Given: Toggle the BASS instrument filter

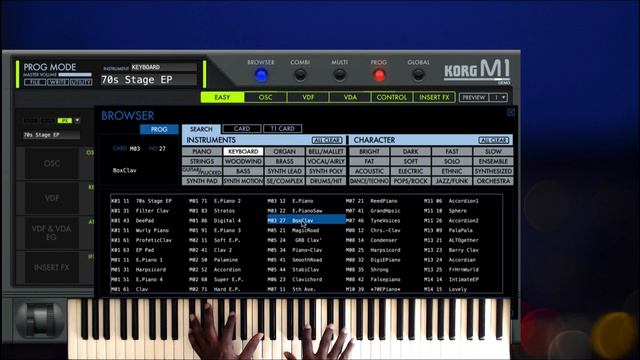Looking at the screenshot, I should pyautogui.click(x=243, y=171).
